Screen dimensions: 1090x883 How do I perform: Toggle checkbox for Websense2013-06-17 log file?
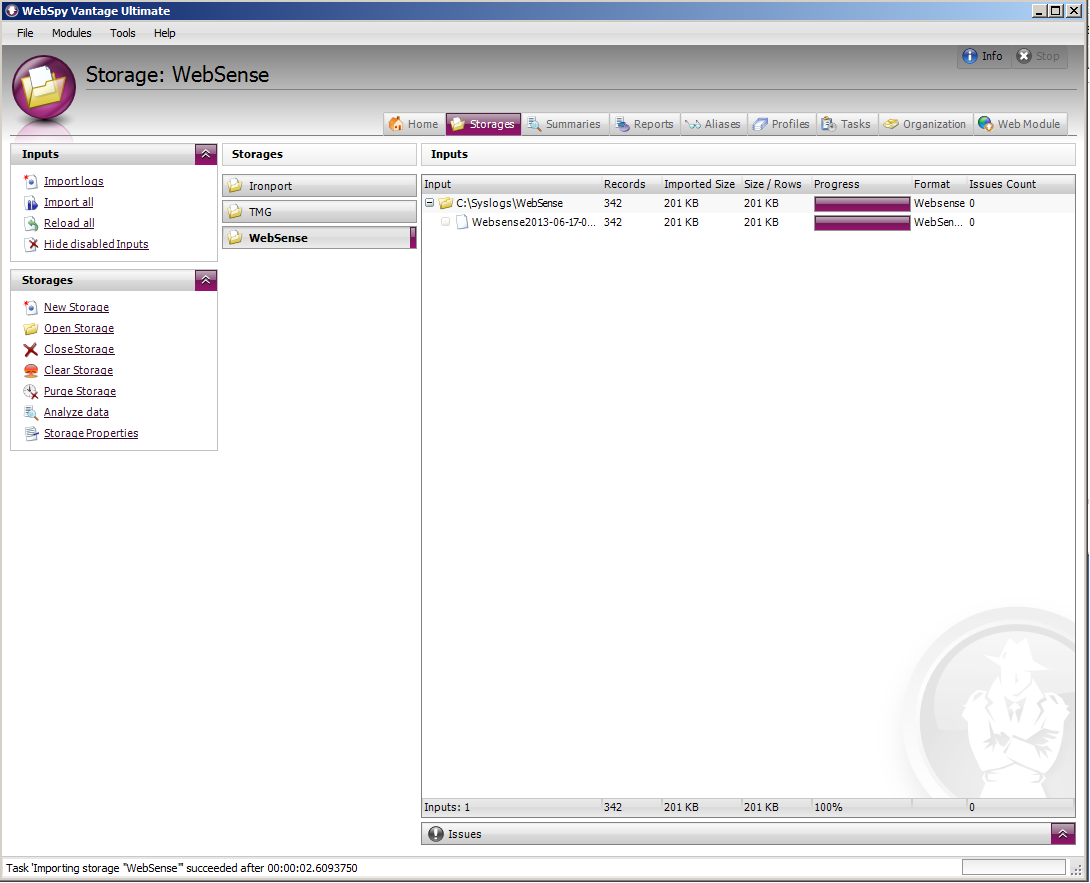[x=445, y=222]
